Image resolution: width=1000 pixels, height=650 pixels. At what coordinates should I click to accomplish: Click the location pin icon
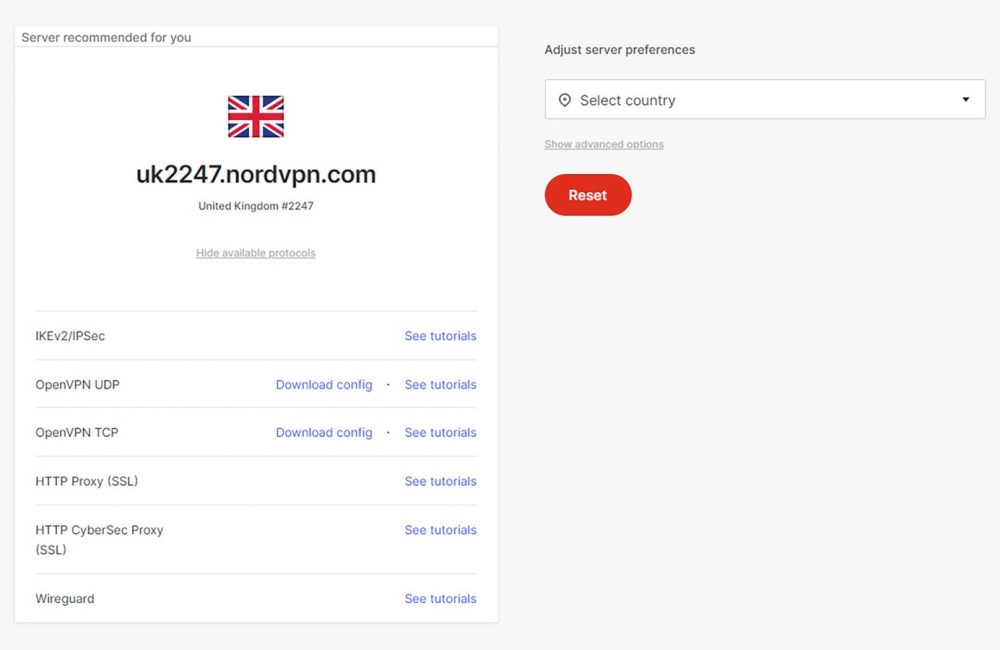564,100
